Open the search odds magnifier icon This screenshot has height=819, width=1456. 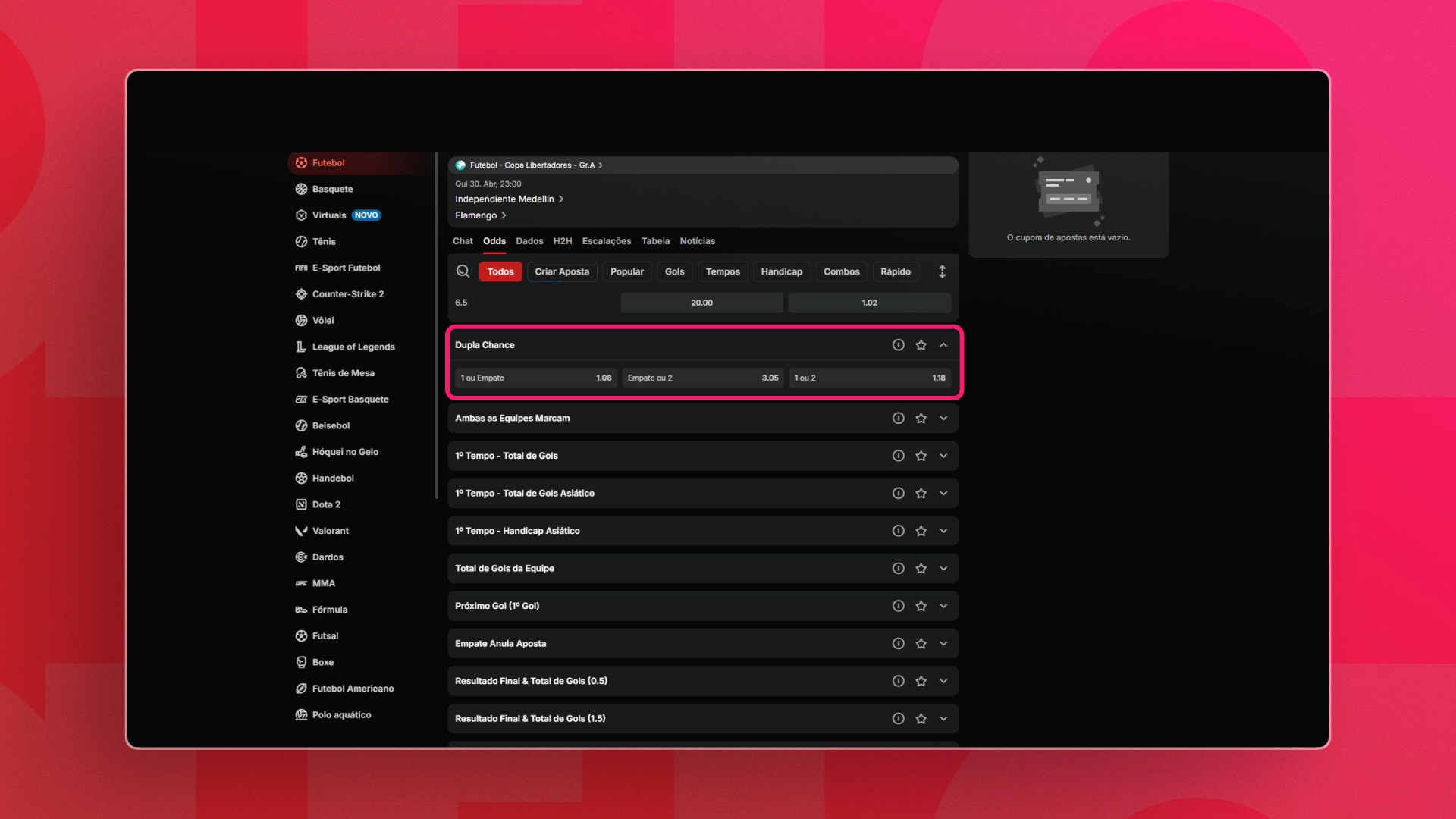463,271
